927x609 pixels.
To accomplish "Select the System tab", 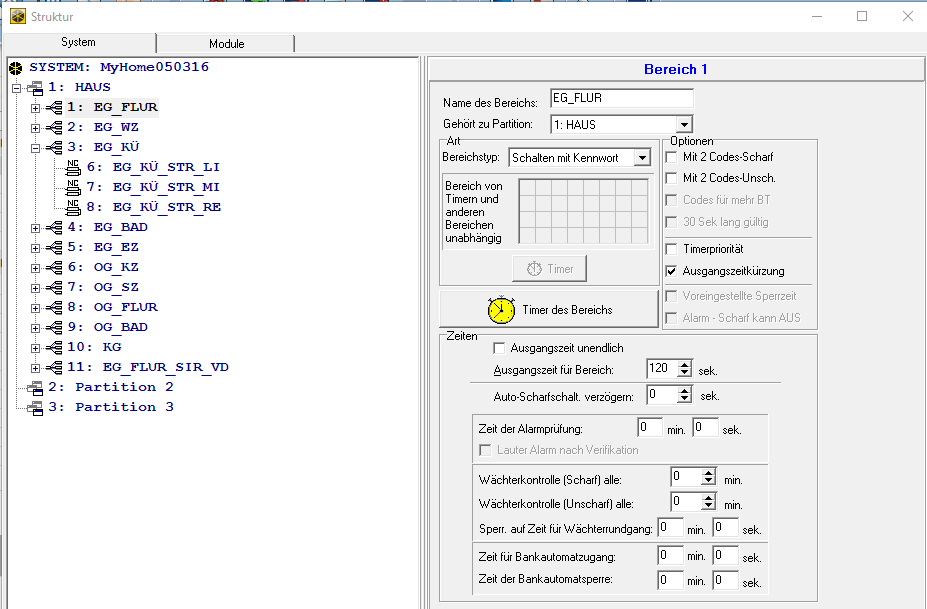I will tap(78, 43).
